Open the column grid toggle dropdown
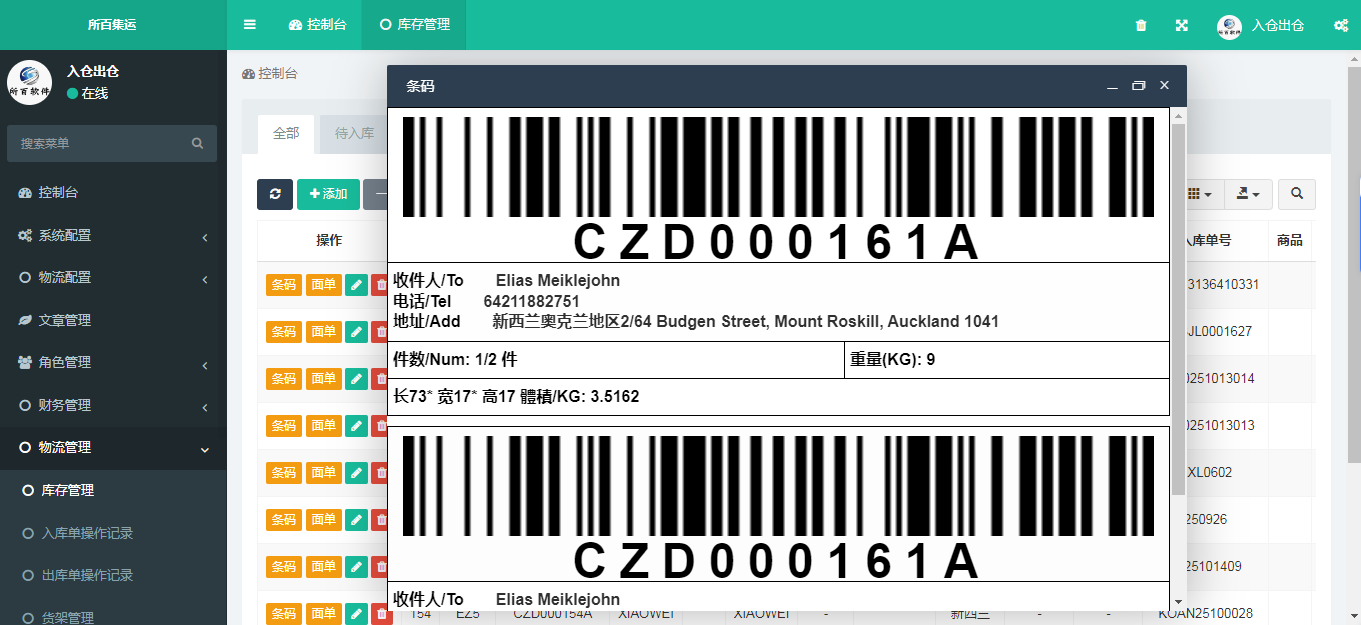Image resolution: width=1361 pixels, height=625 pixels. click(x=1199, y=194)
